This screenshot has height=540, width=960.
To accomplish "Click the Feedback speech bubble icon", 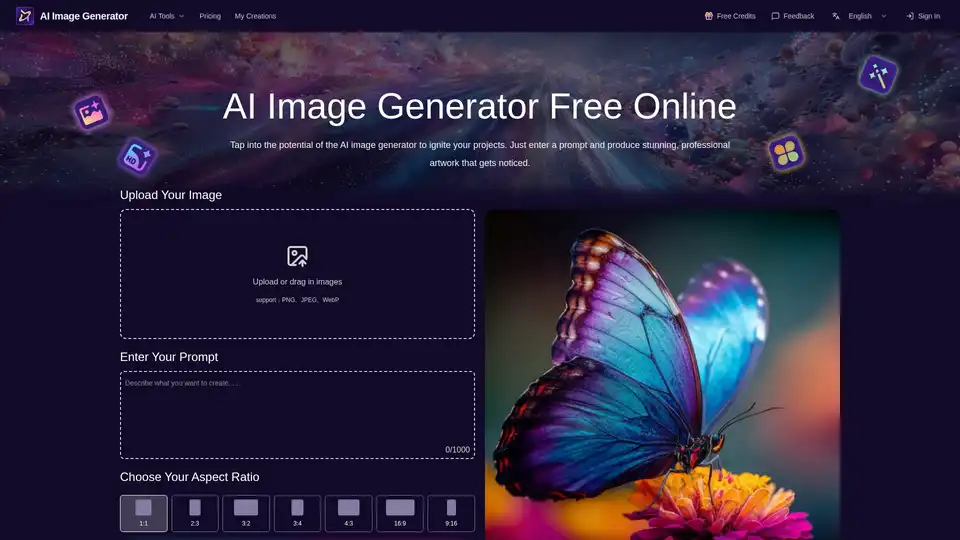I will 775,16.
